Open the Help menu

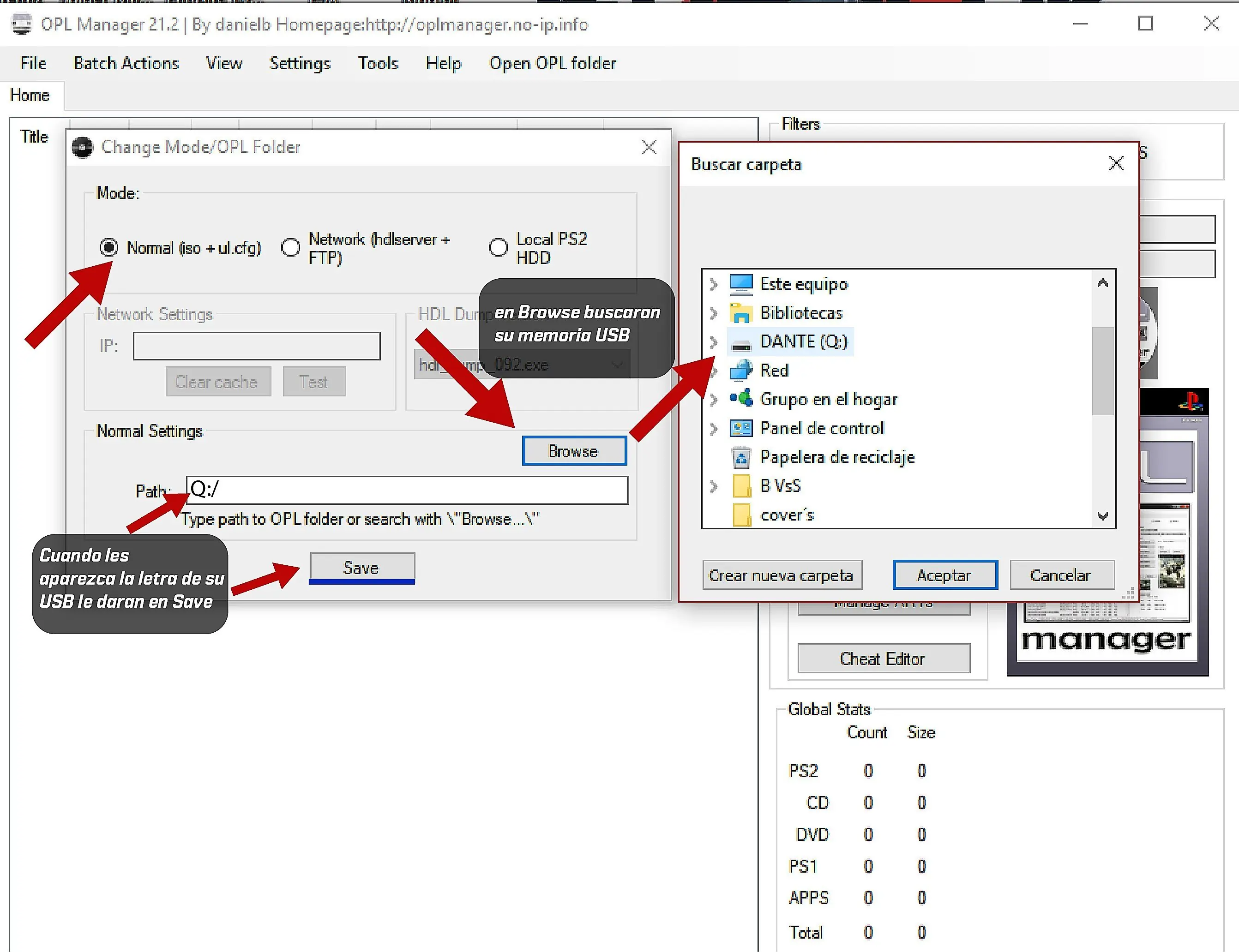click(443, 64)
